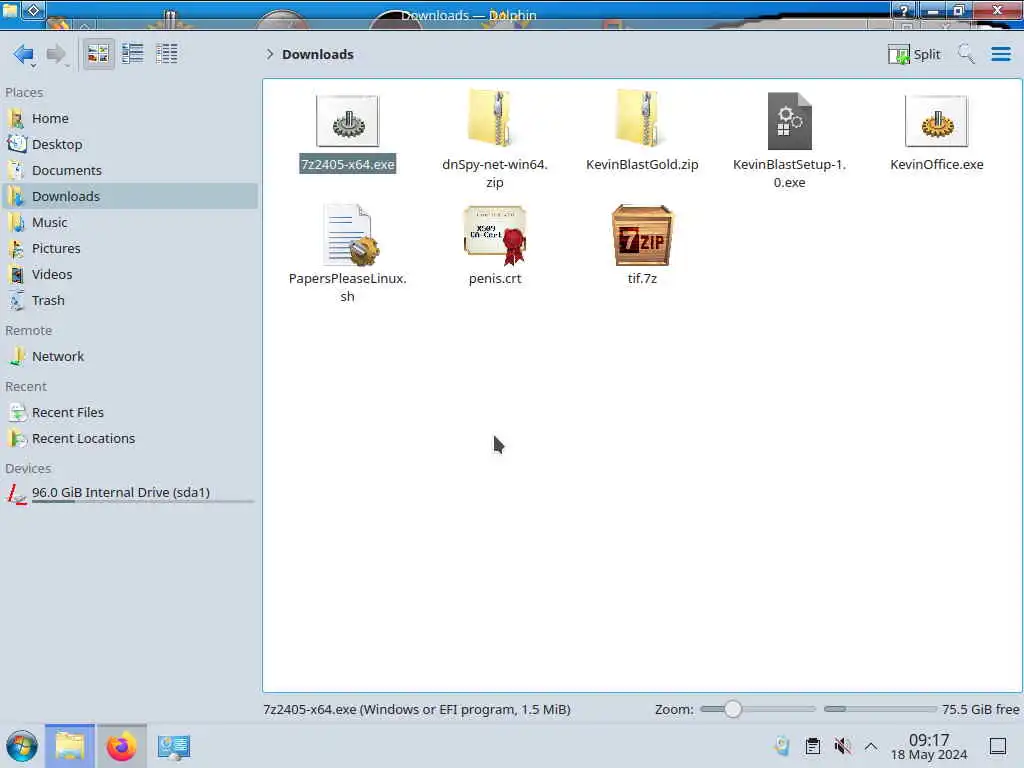Image resolution: width=1024 pixels, height=768 pixels.
Task: Open the search magnifier tool
Action: [x=966, y=54]
